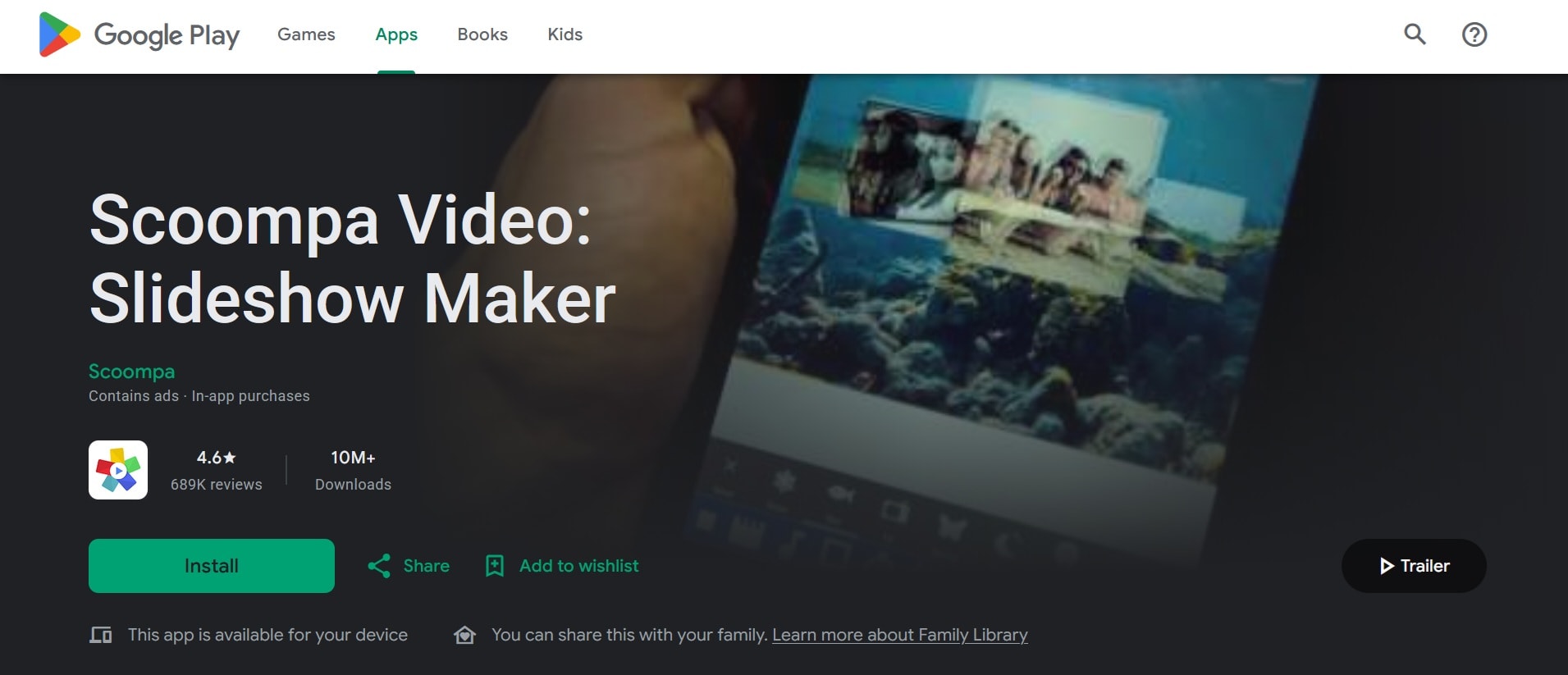Click the 689K reviews label
The width and height of the screenshot is (1568, 675).
click(x=217, y=485)
